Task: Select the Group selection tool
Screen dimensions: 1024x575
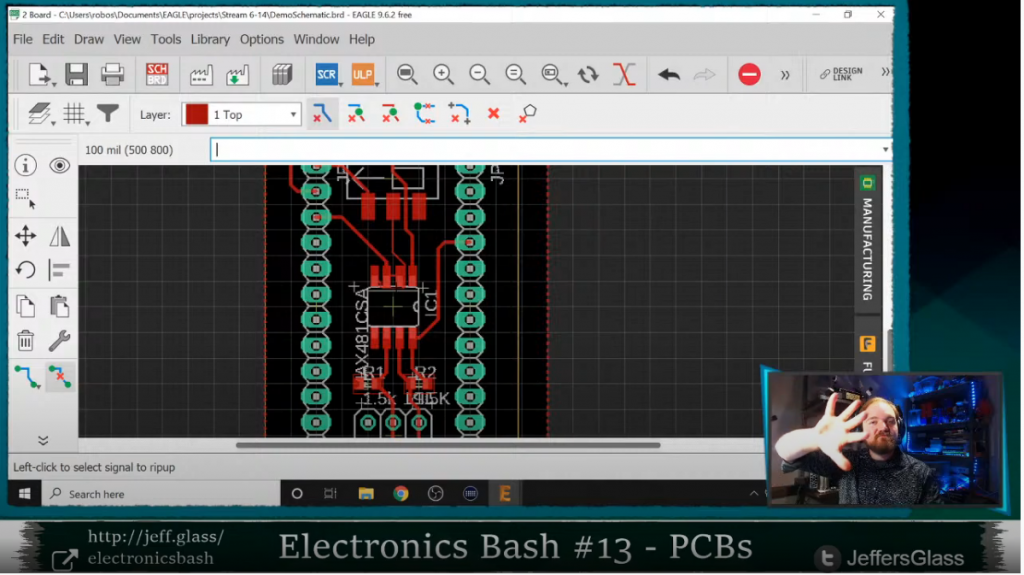Action: (x=25, y=199)
